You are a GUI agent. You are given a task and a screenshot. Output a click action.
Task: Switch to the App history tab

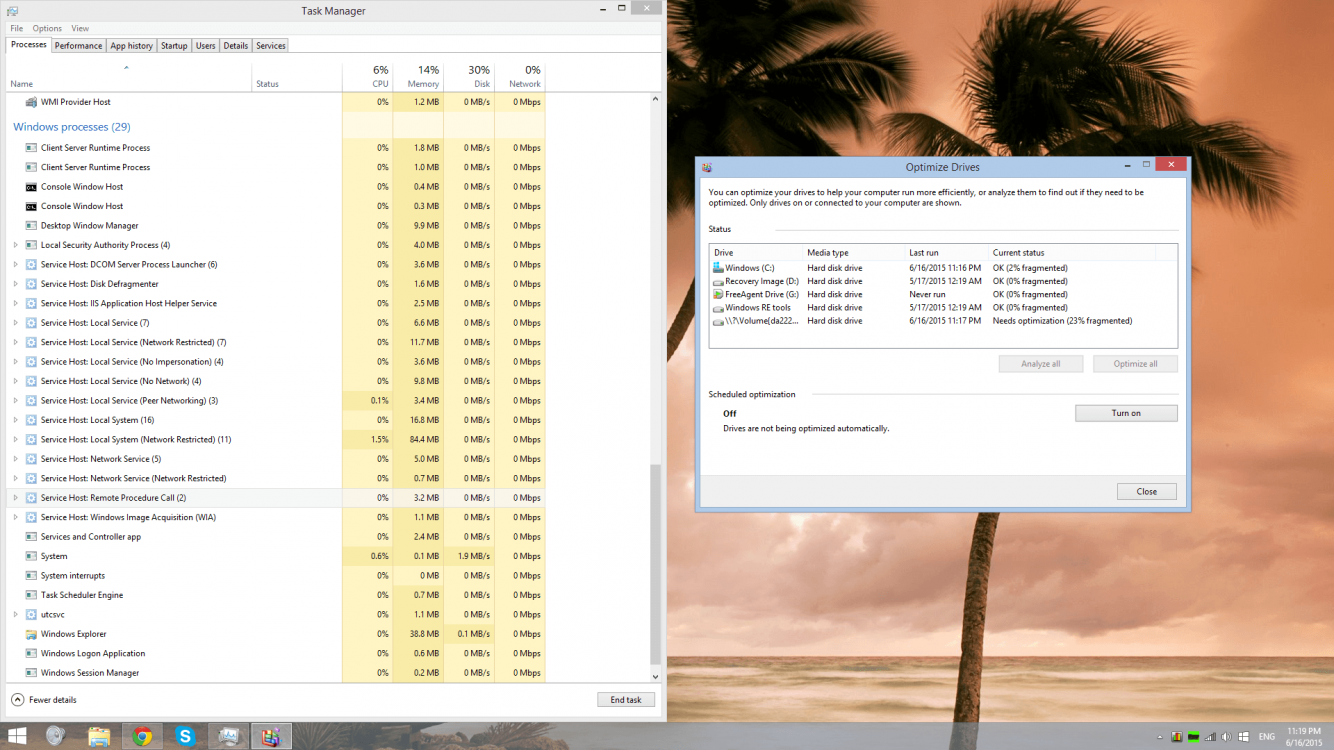[x=131, y=46]
